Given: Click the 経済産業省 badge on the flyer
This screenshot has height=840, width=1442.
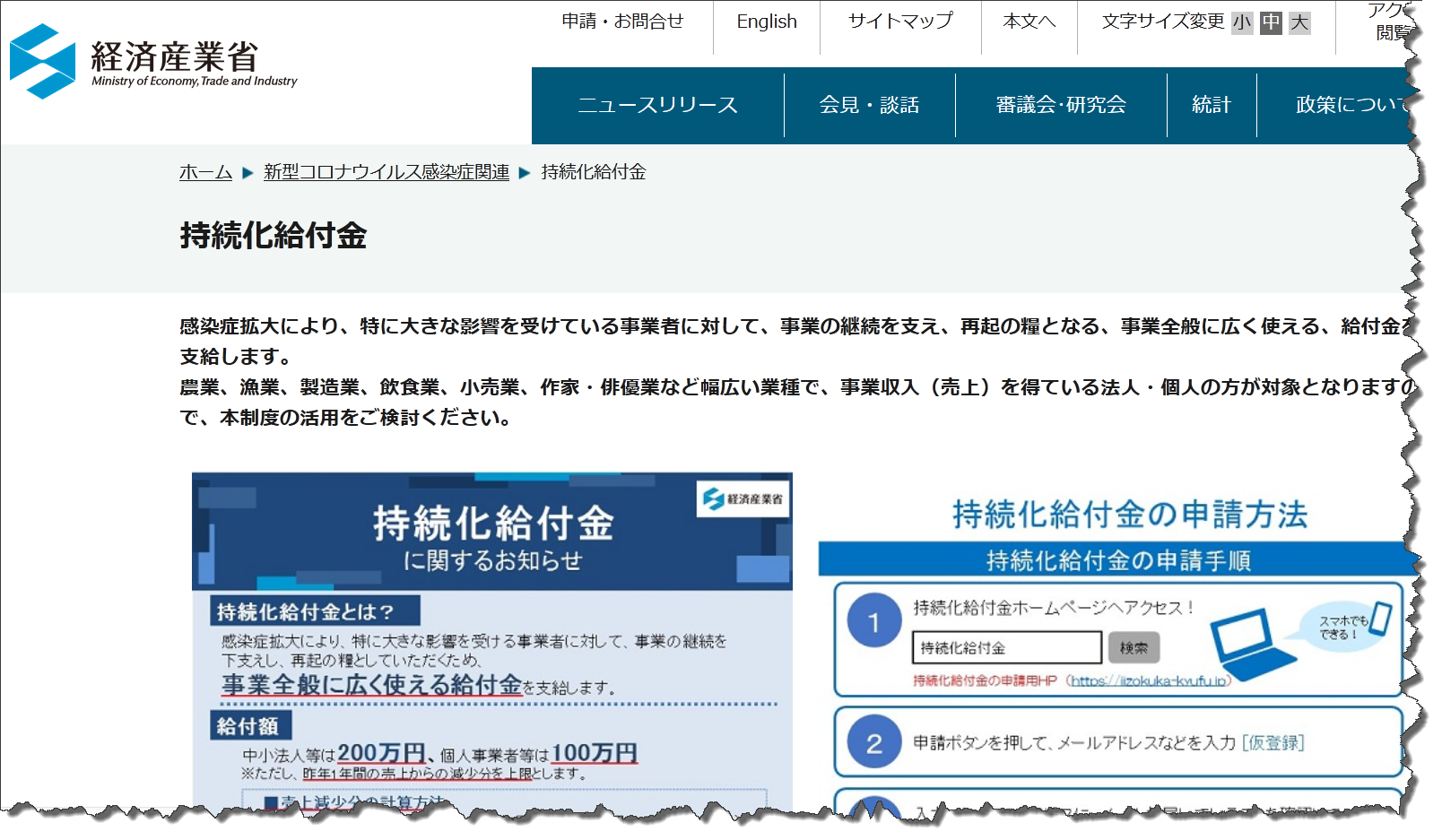Looking at the screenshot, I should (x=743, y=499).
